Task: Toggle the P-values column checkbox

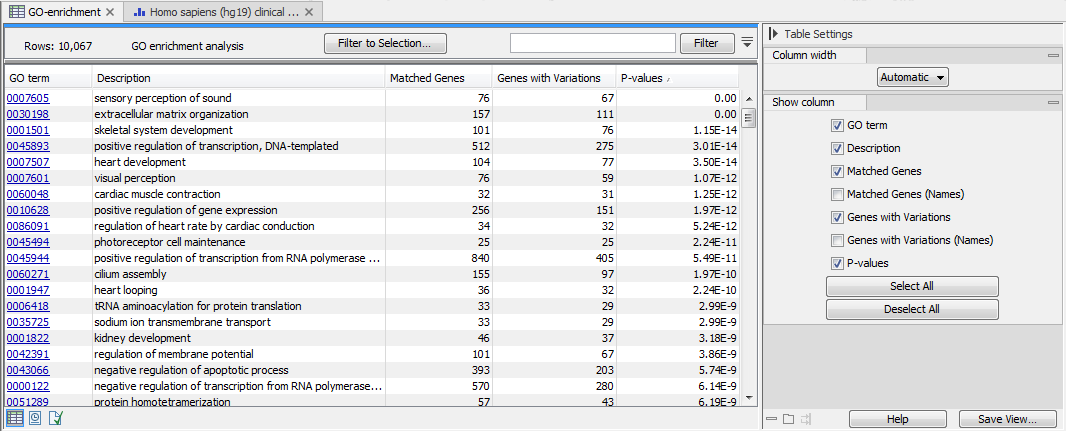Action: 837,264
